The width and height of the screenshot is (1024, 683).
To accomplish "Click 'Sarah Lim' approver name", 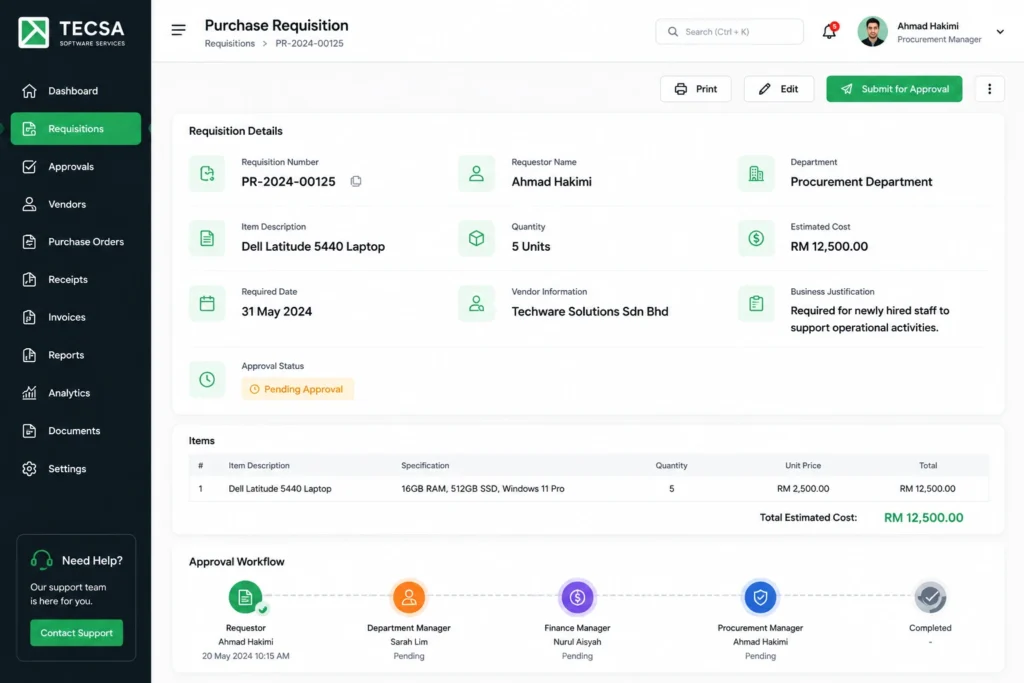I will click(x=409, y=642).
